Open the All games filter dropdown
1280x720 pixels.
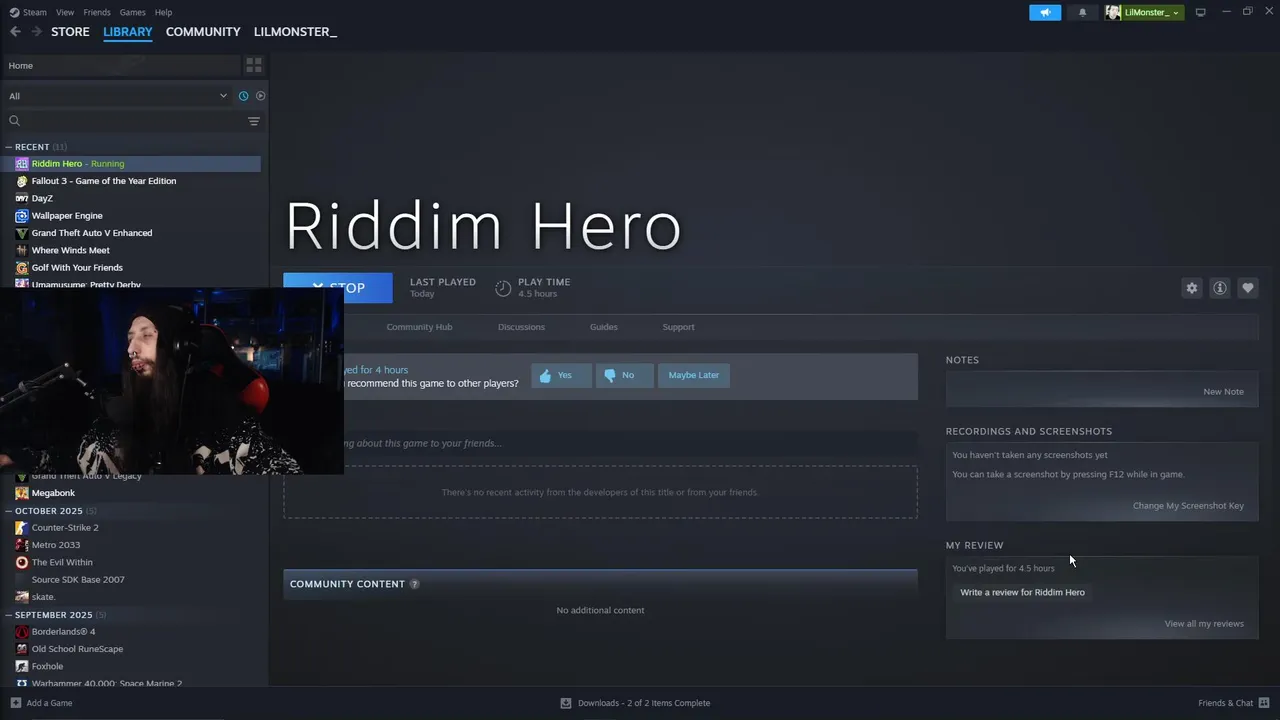click(118, 96)
